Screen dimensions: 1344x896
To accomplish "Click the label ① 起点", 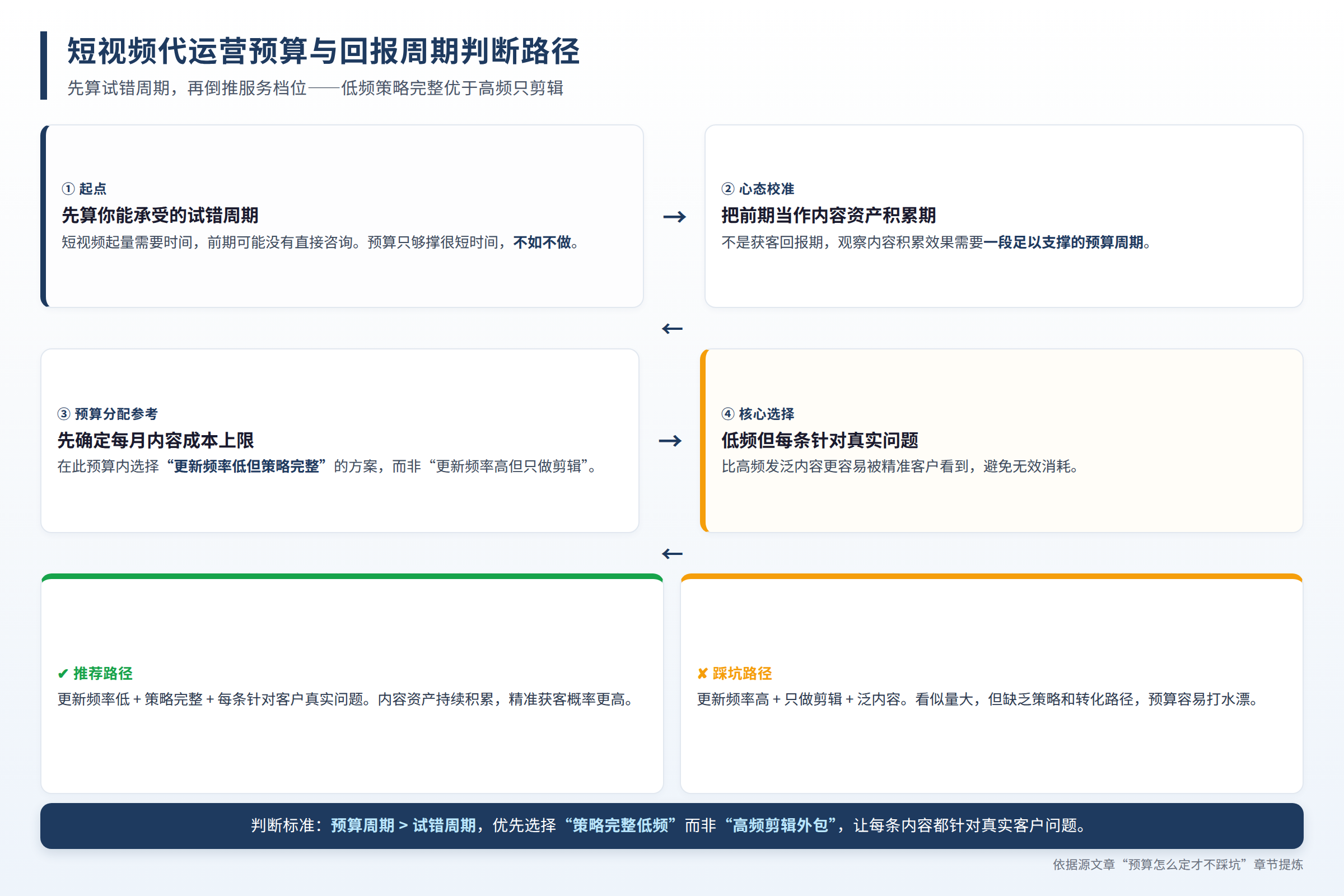I will pos(84,189).
